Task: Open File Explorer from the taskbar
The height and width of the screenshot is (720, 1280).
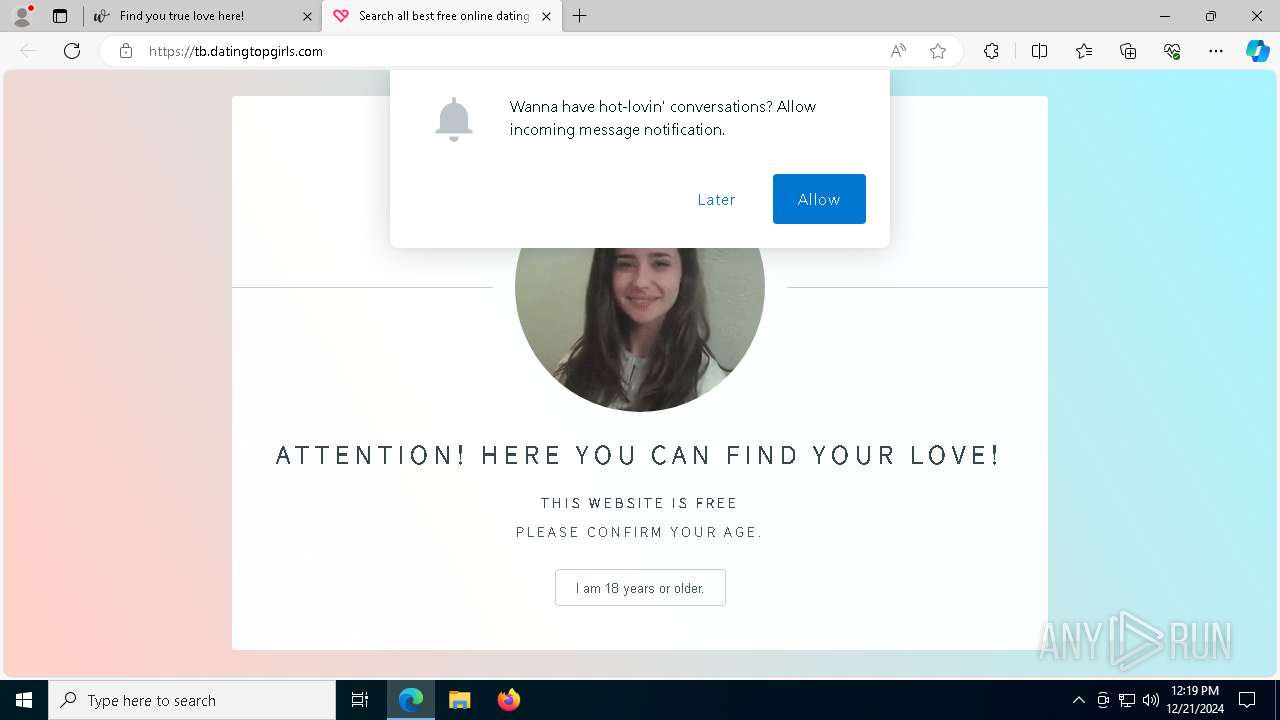Action: [460, 700]
